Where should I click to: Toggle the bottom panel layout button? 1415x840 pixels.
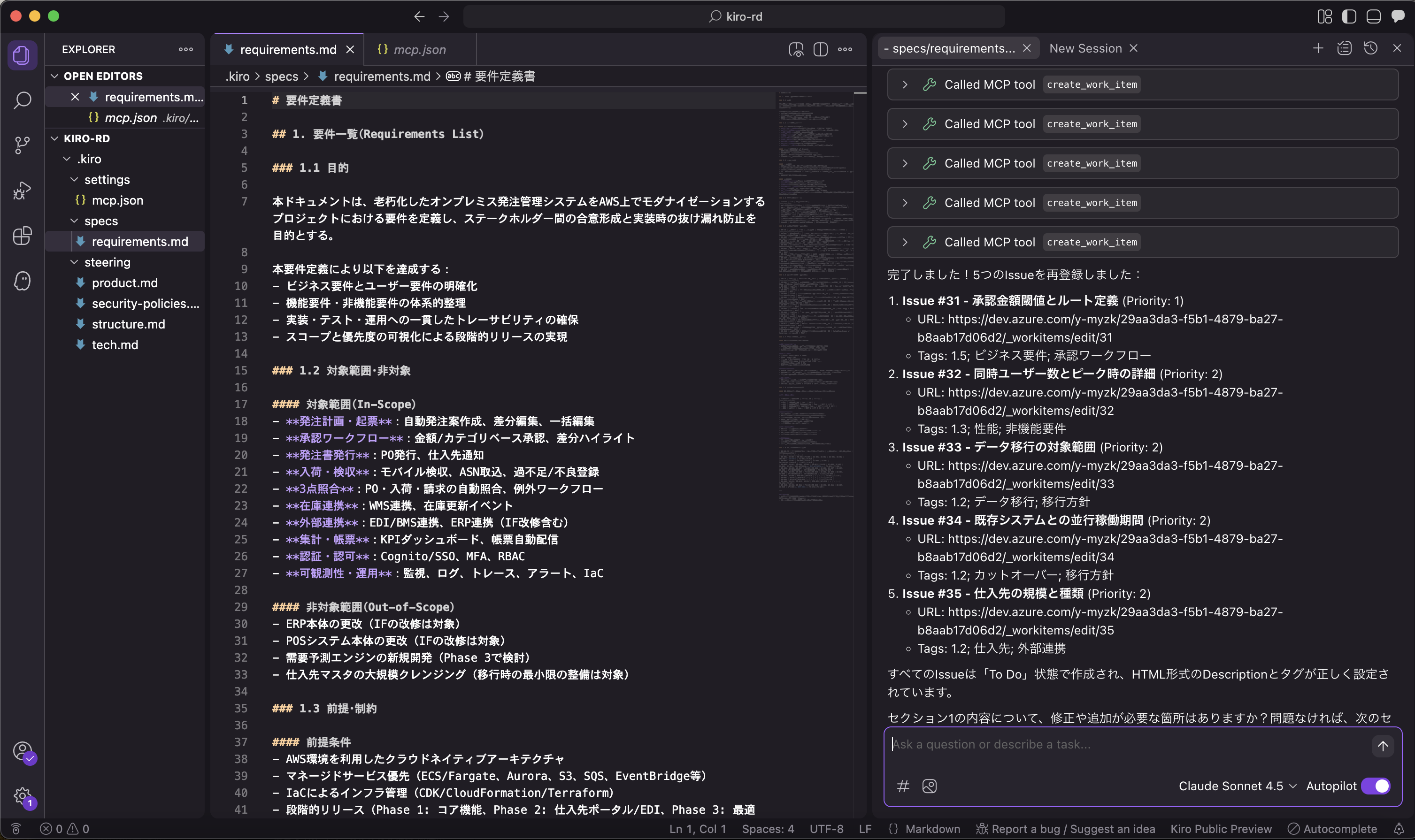pyautogui.click(x=1373, y=16)
